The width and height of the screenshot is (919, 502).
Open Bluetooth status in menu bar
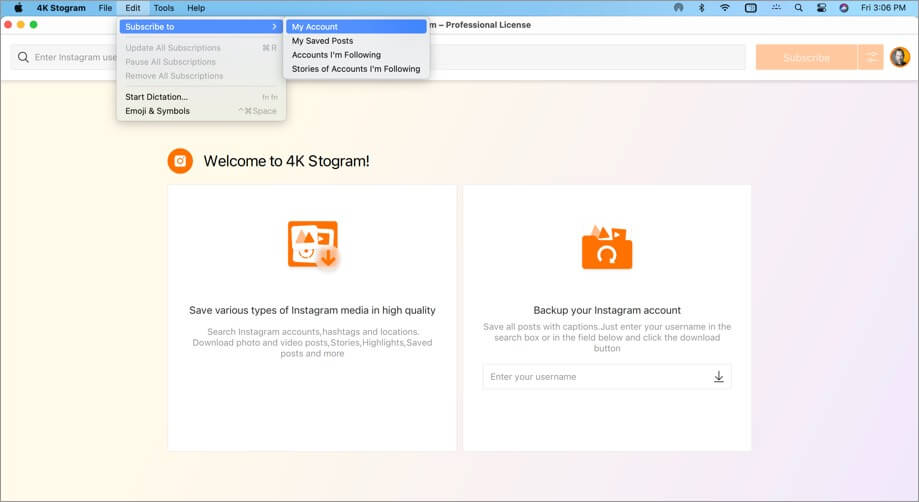701,8
